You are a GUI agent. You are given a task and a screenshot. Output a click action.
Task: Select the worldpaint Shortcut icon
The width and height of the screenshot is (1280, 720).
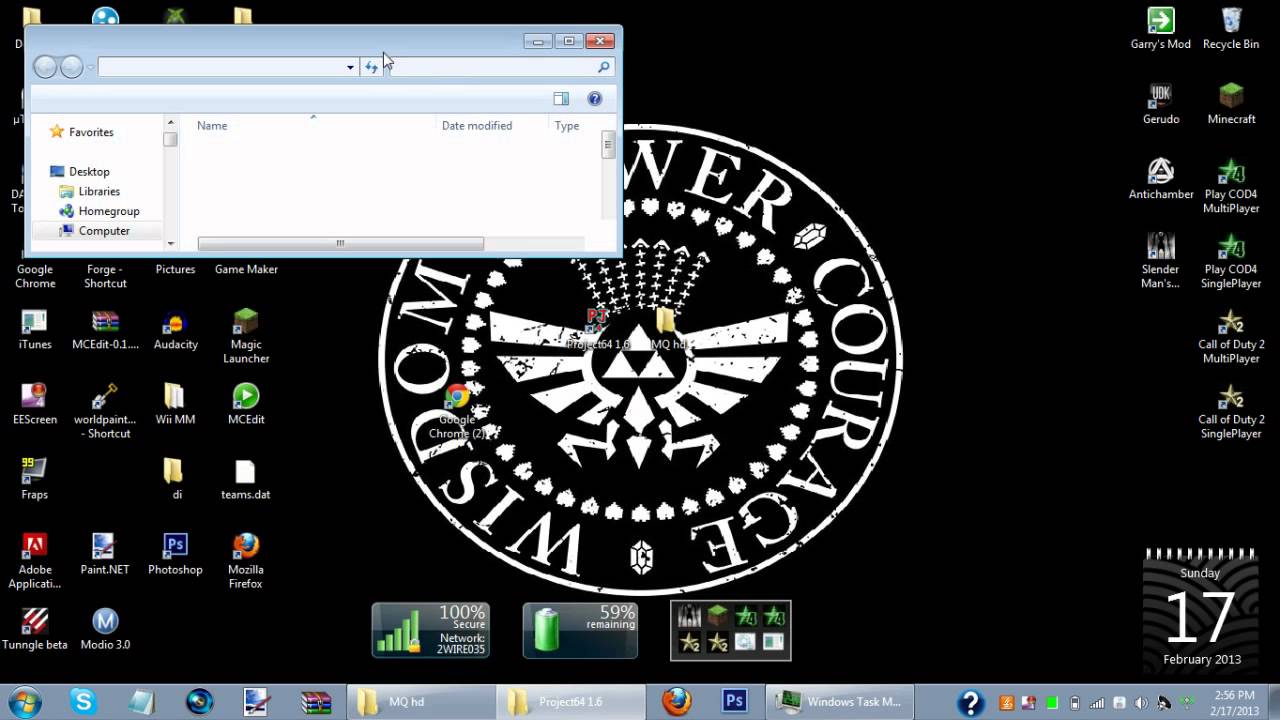click(105, 410)
